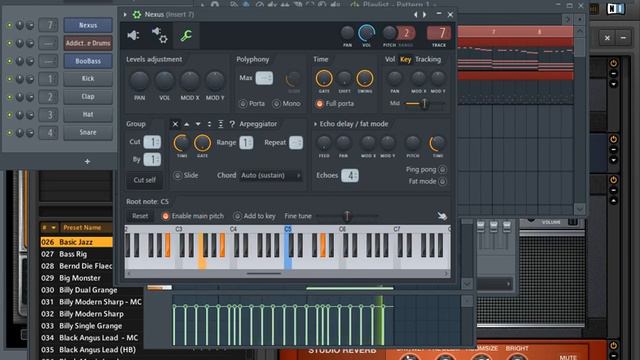Viewport: 640px width, 360px height.
Task: Click the Group Cut value field
Action: point(152,142)
